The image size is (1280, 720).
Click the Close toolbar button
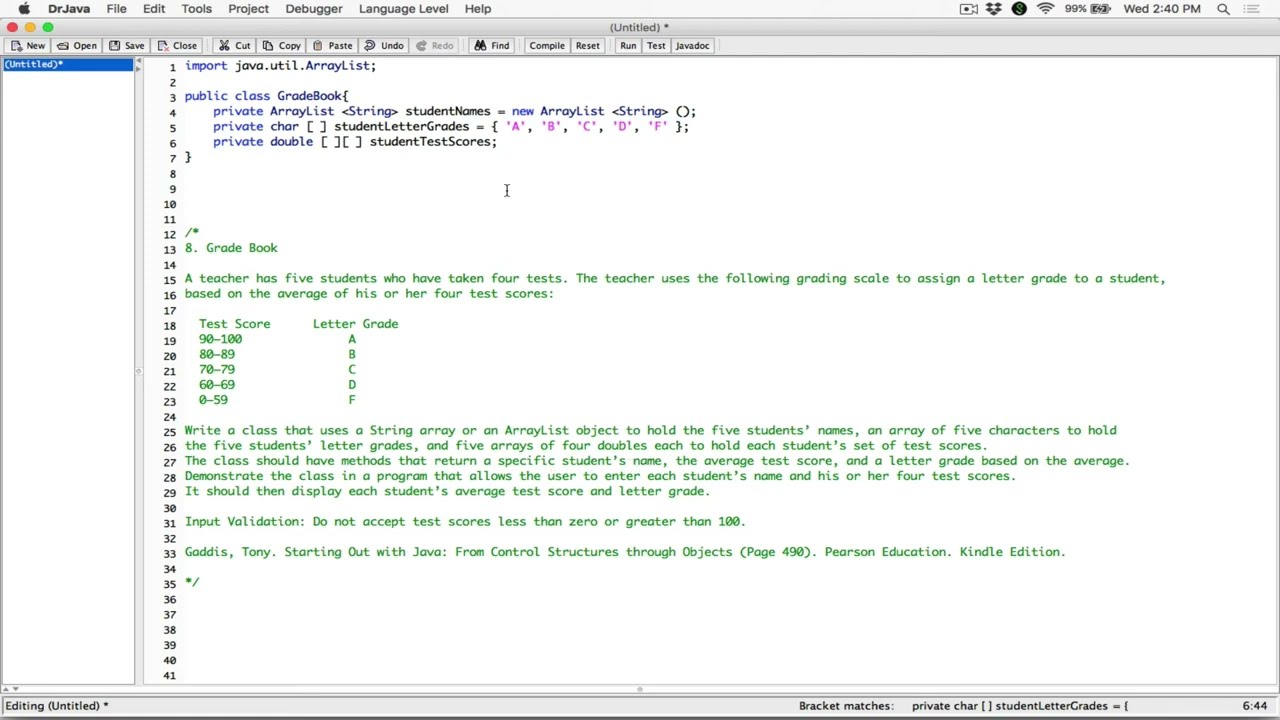coord(176,46)
